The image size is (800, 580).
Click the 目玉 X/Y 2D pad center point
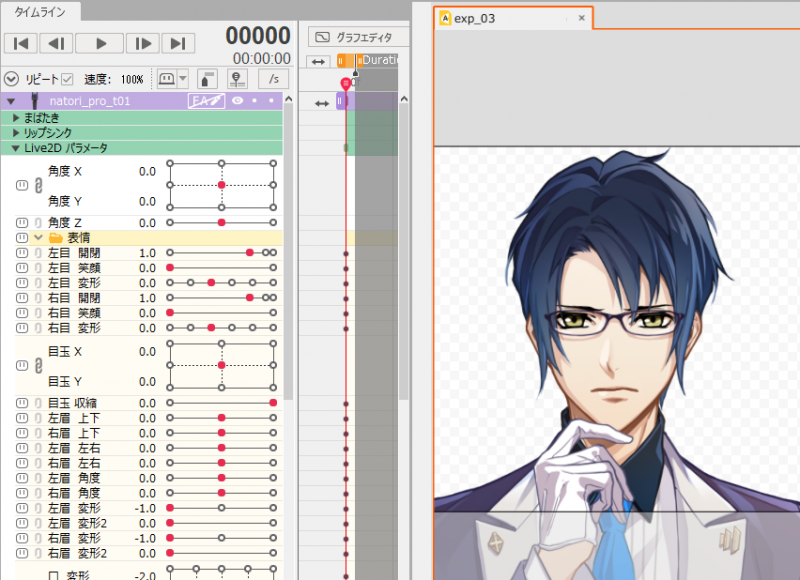(x=221, y=365)
